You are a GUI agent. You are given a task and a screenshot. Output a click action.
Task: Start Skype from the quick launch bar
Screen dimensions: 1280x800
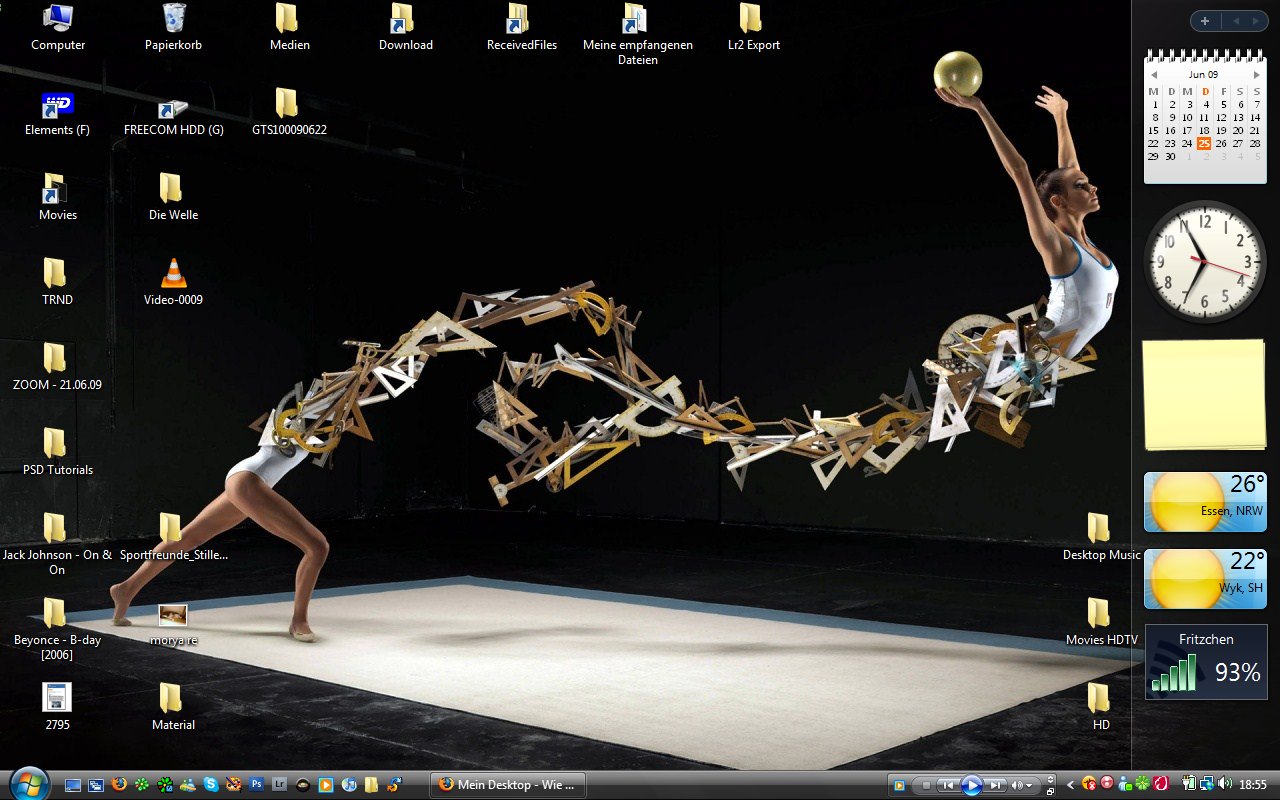(211, 785)
